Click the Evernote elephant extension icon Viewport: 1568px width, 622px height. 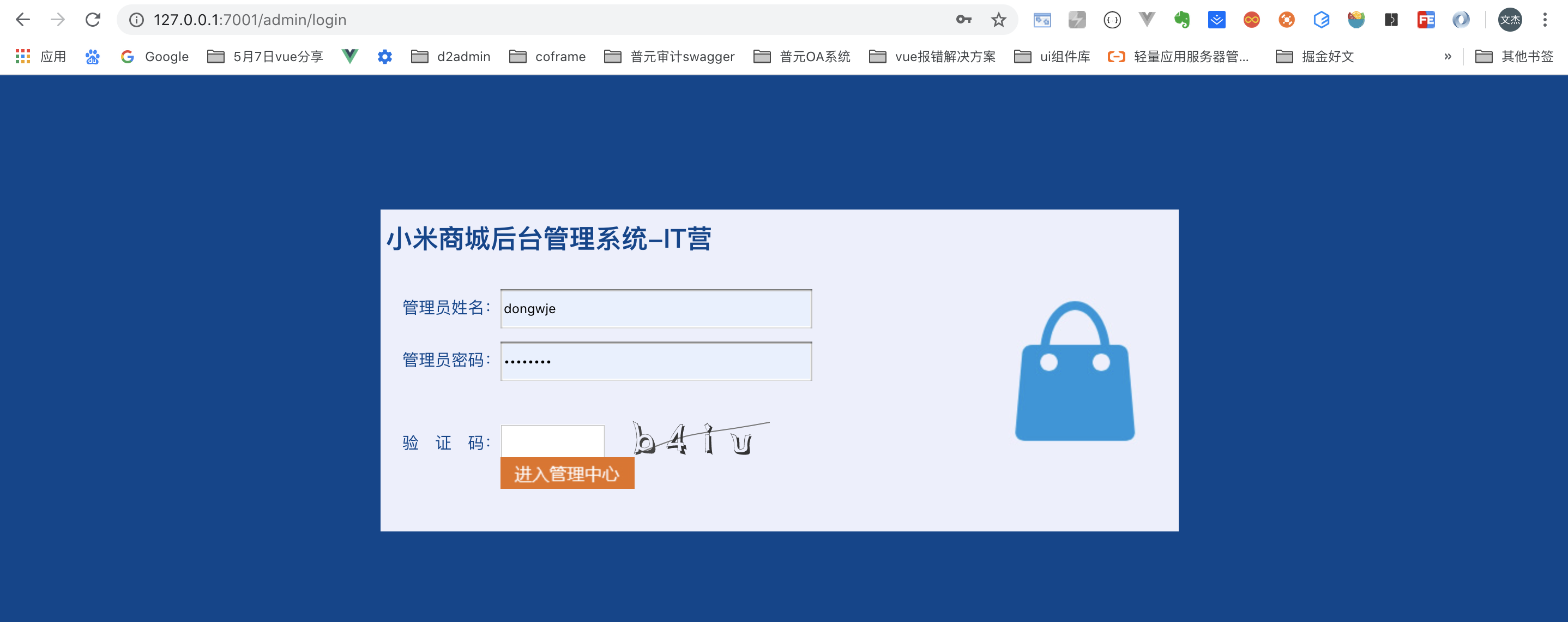pyautogui.click(x=1181, y=20)
